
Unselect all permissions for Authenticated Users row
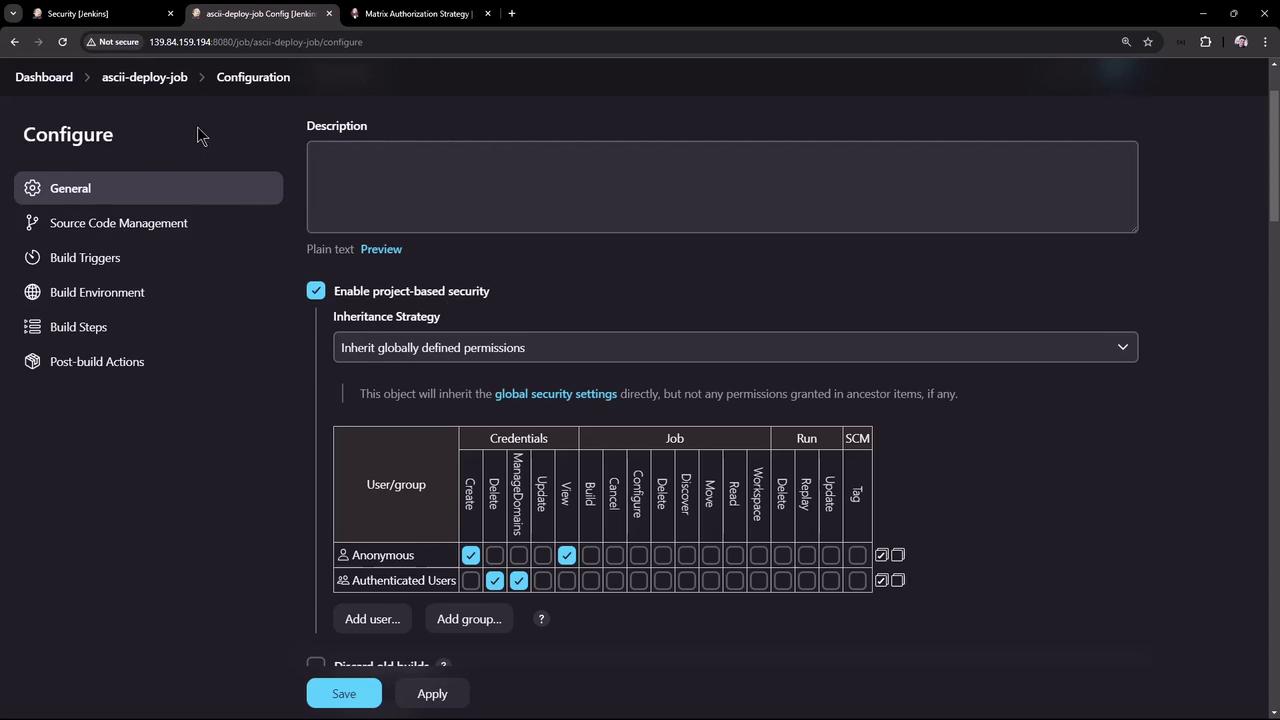pyautogui.click(x=898, y=580)
